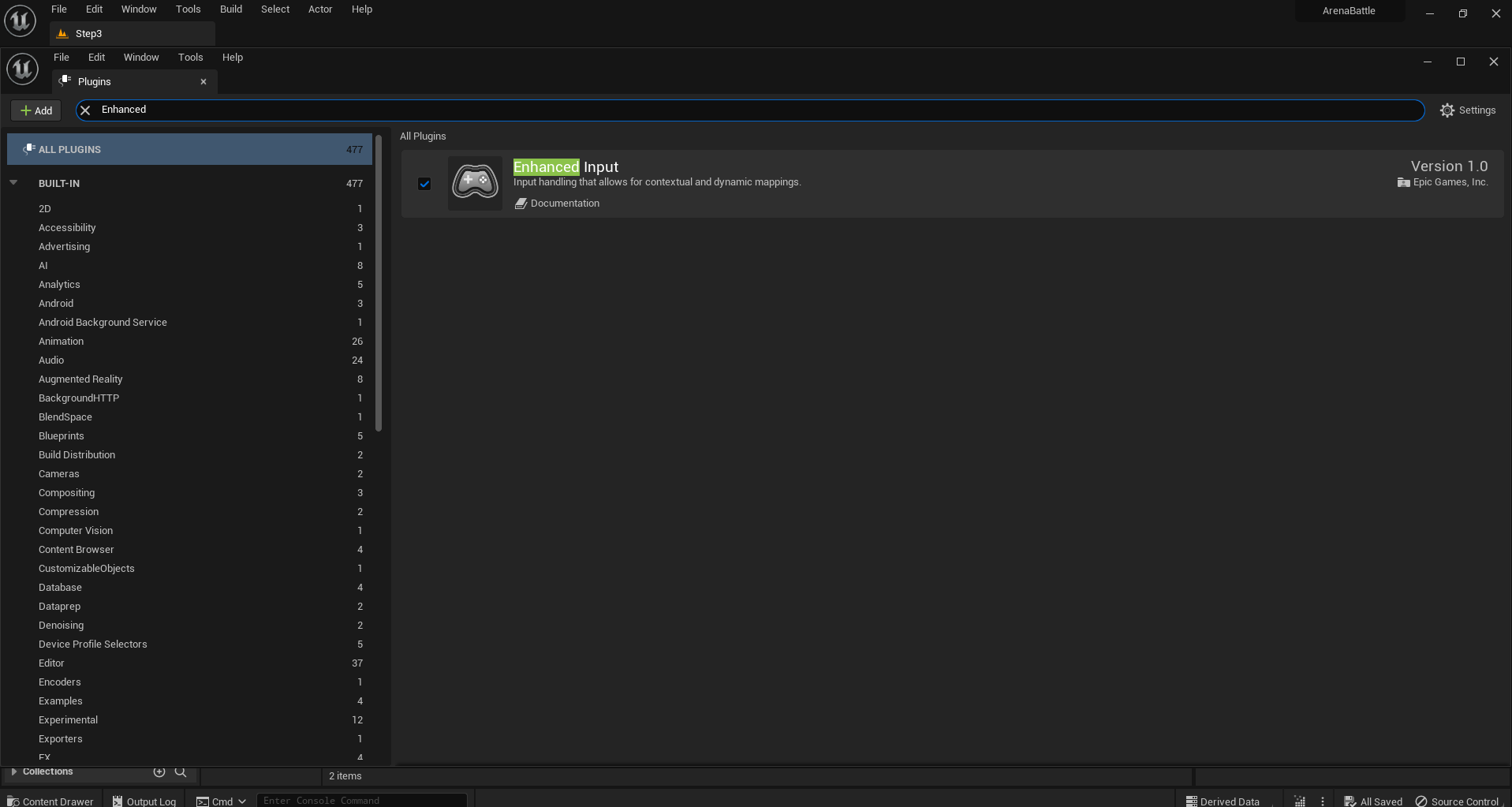Open Edit menu in Plugins window
The width and height of the screenshot is (1512, 807).
(97, 58)
